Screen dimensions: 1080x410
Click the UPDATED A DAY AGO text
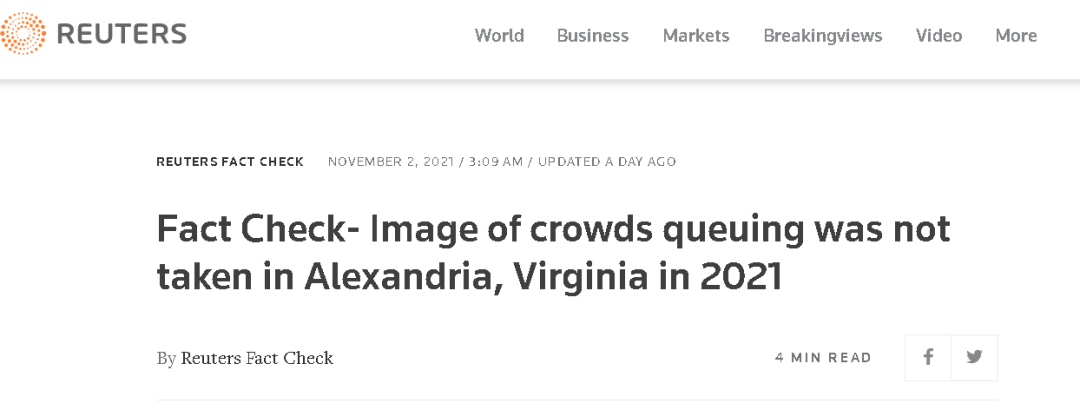(x=607, y=162)
